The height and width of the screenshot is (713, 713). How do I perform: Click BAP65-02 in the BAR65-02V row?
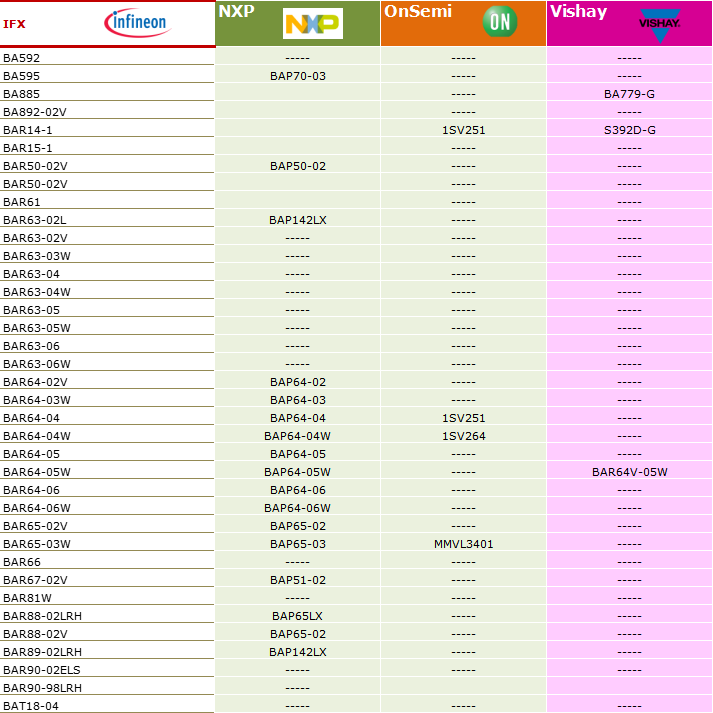(x=298, y=526)
